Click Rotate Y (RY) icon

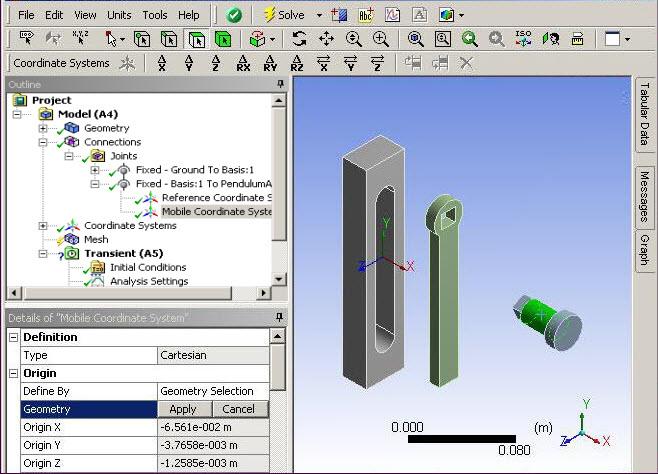[270, 63]
